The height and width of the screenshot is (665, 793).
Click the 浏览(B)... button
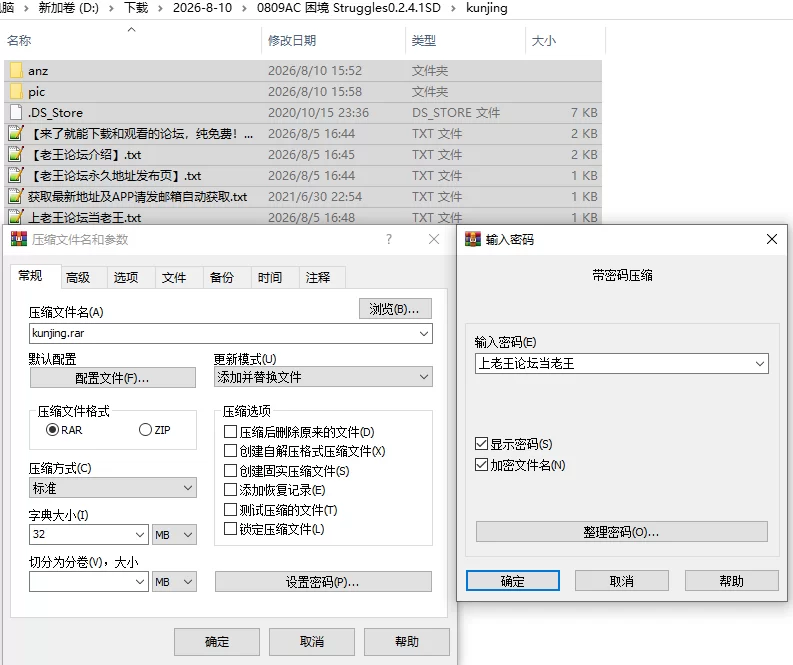[x=395, y=308]
